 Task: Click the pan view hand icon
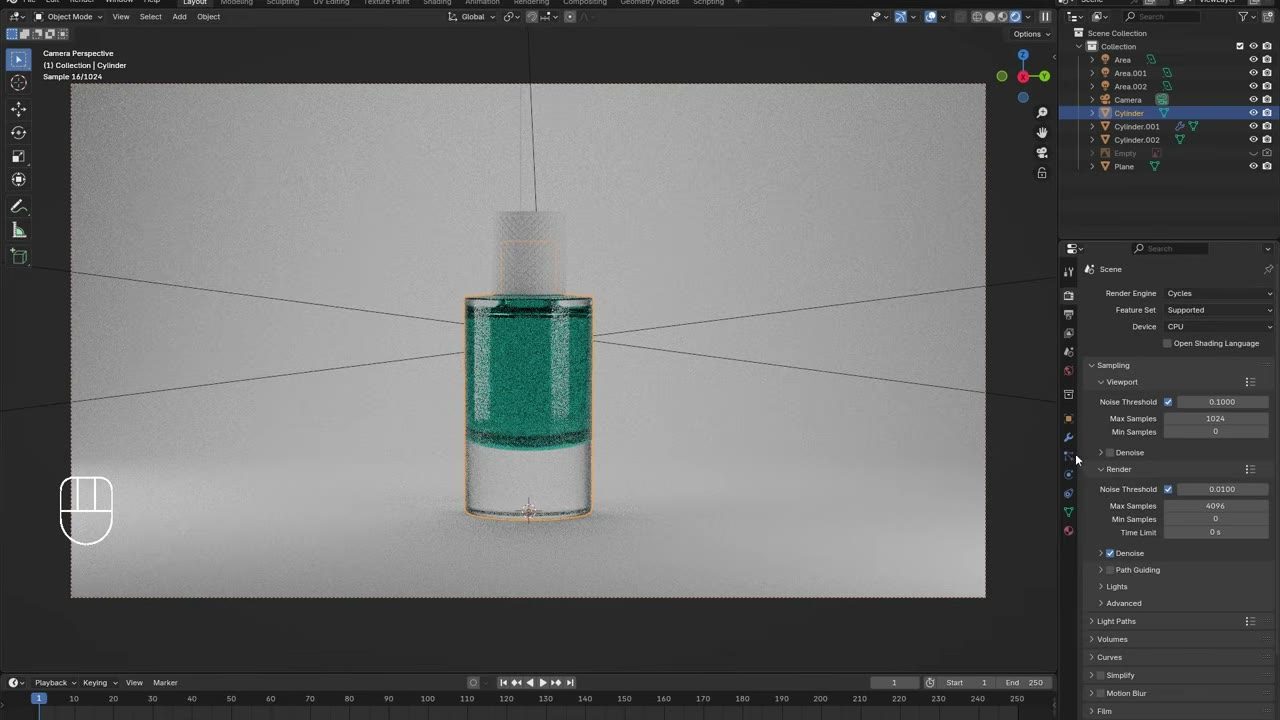click(1042, 133)
